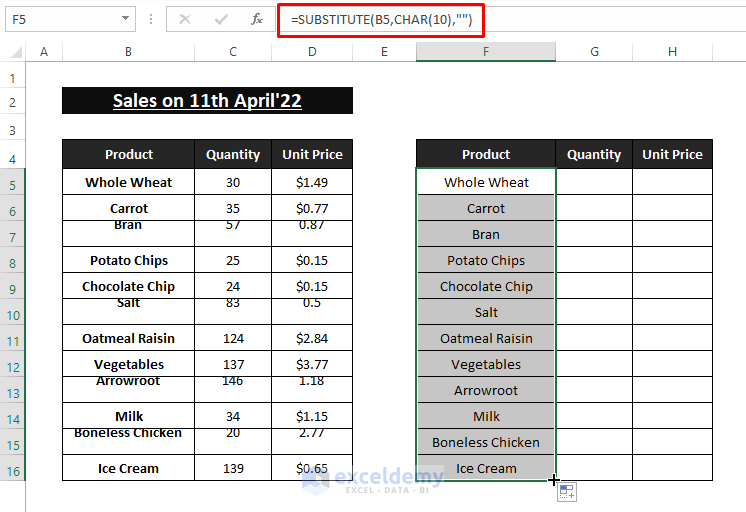Open the Auto Fill Options button
This screenshot has height=512, width=746.
[566, 491]
